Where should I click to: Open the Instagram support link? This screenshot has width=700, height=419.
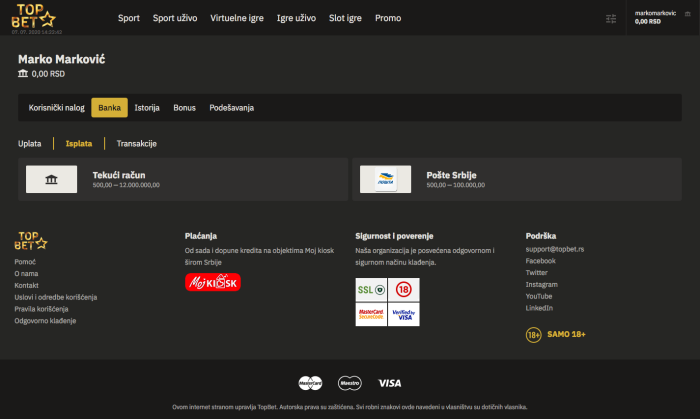click(x=542, y=284)
